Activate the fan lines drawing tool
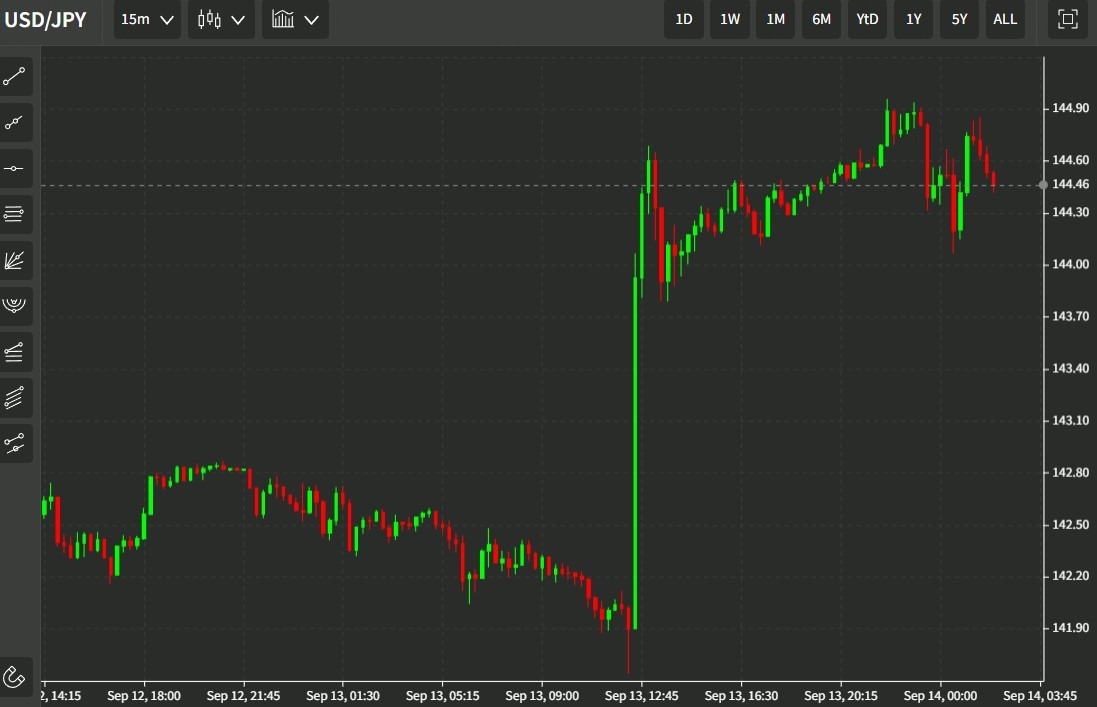Screen dimensions: 1097x707 coord(15,260)
